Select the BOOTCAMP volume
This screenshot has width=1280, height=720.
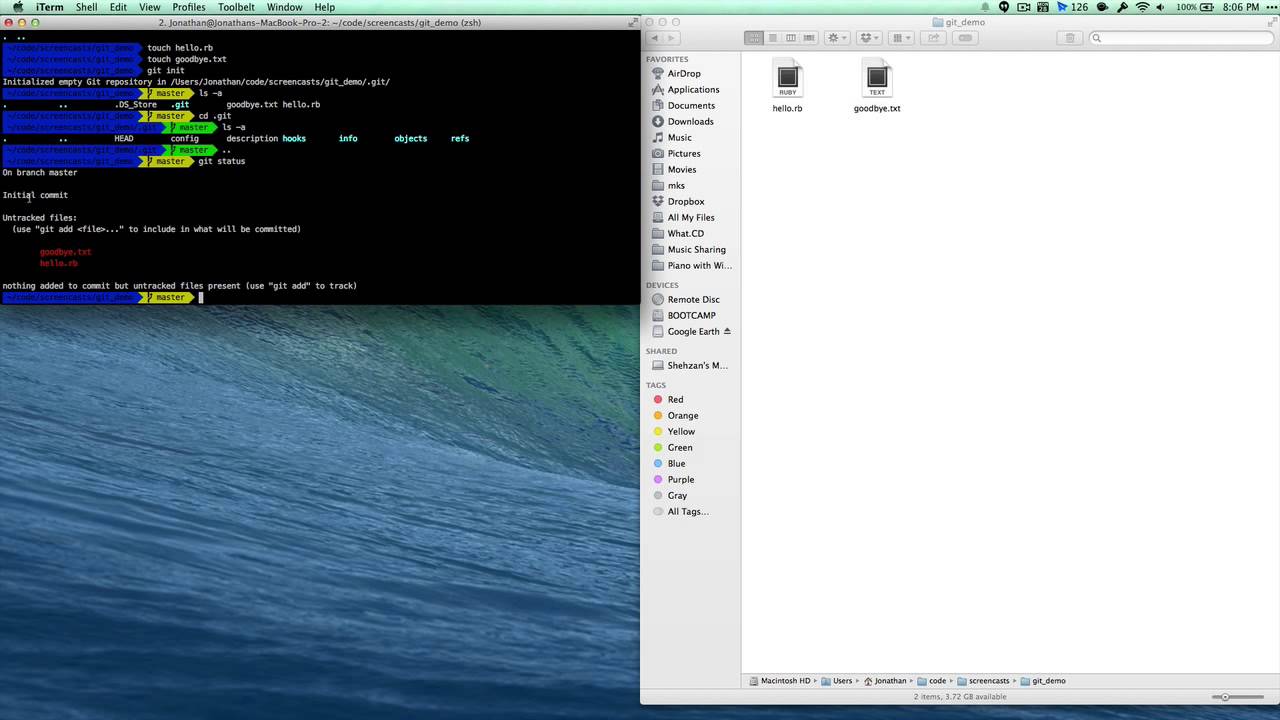tap(691, 315)
